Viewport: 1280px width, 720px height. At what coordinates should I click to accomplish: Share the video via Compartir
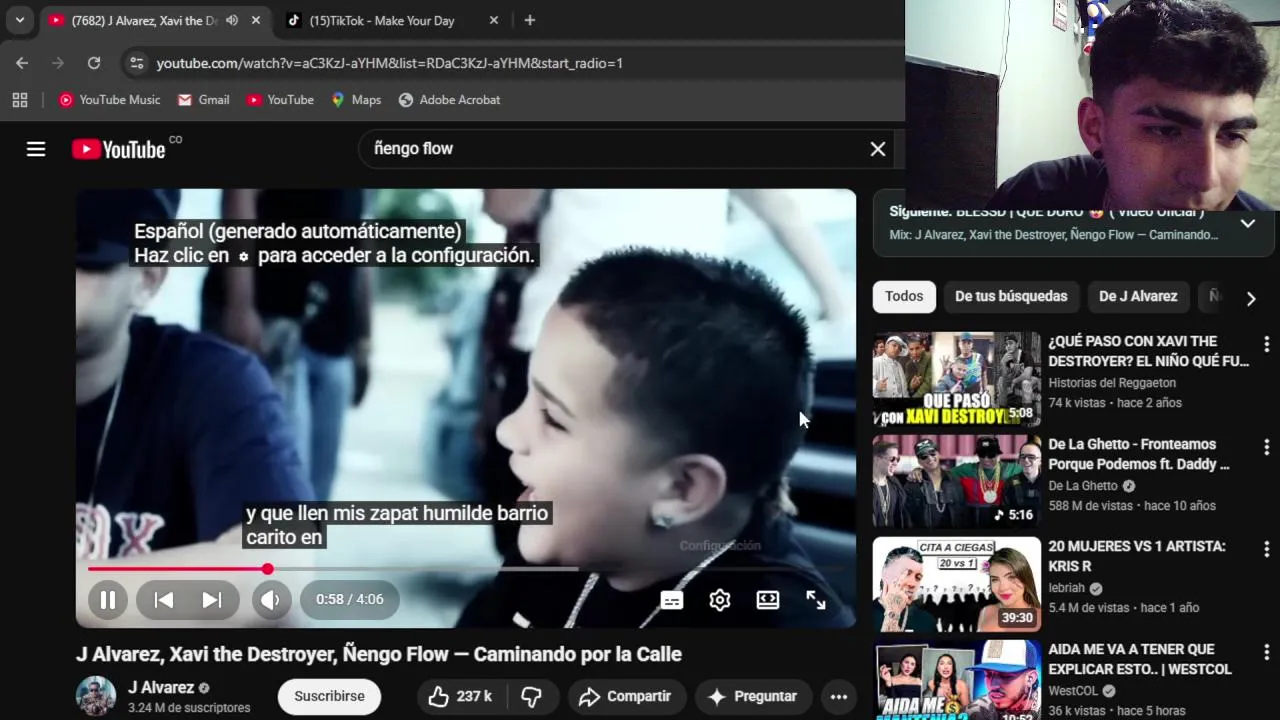click(x=625, y=696)
